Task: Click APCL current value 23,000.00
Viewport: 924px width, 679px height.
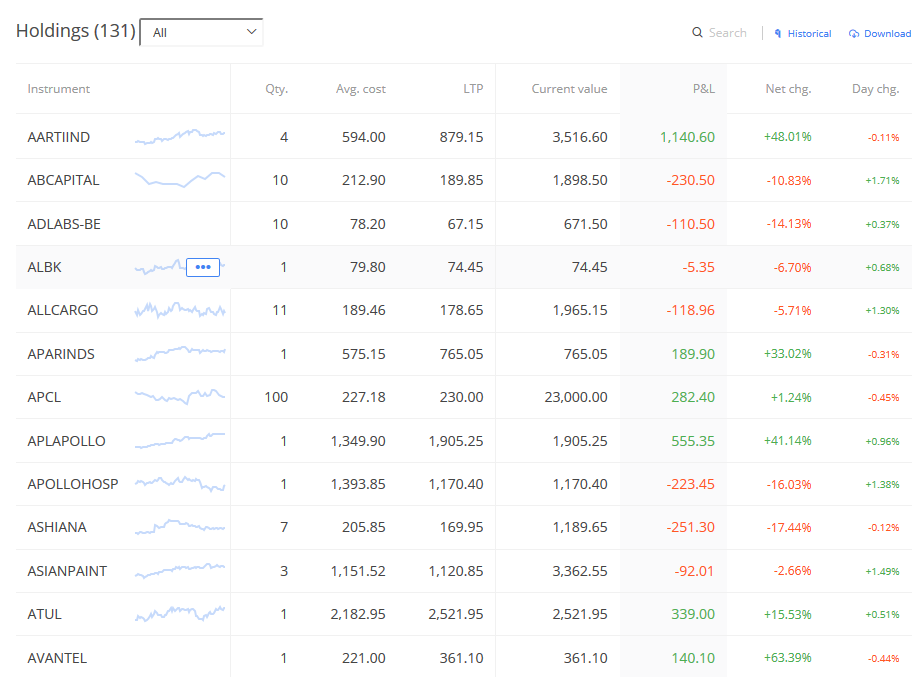Action: (x=576, y=397)
